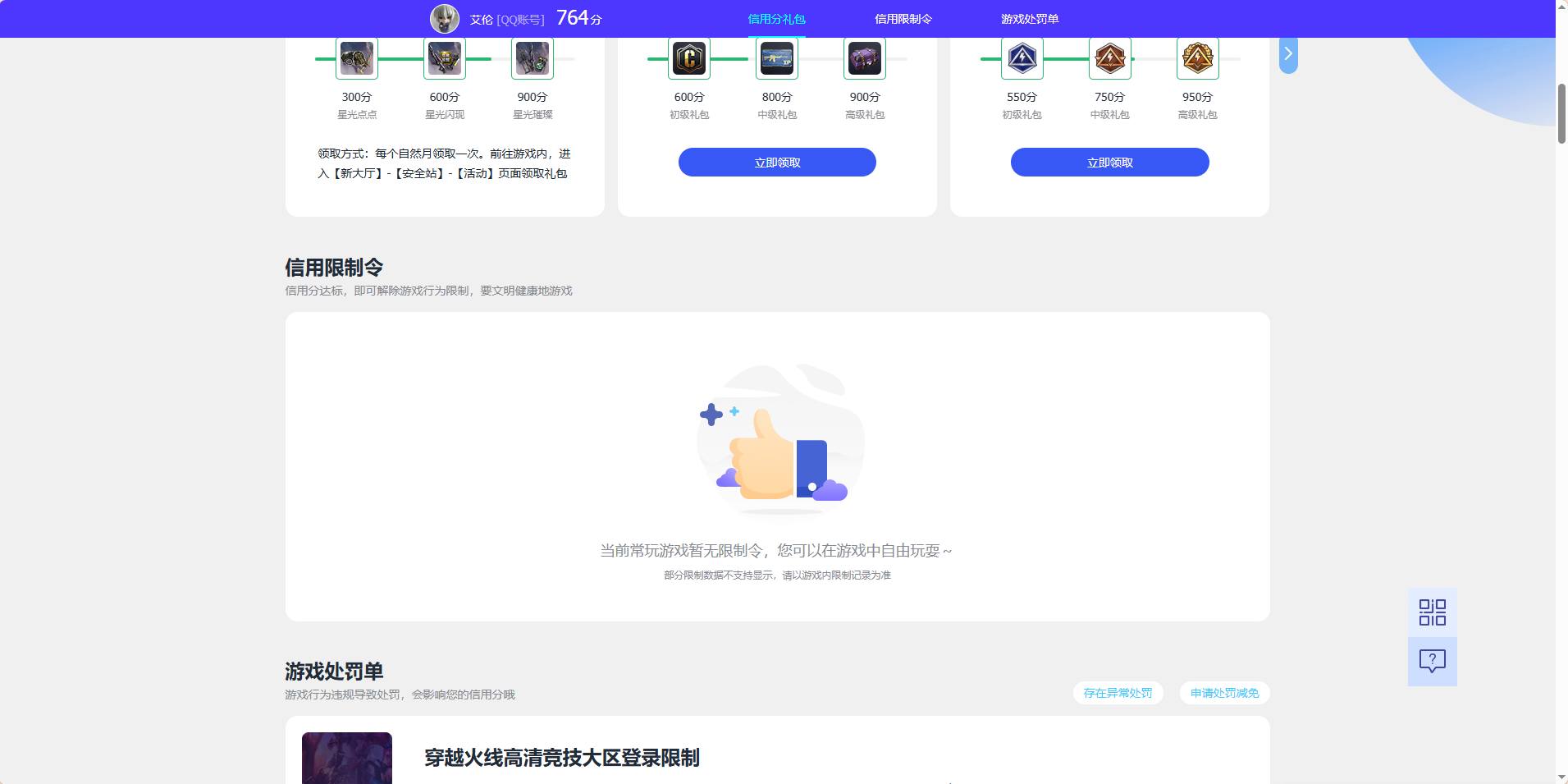Click the 600分 初级礼包 gold C icon
1568x784 pixels.
689,58
